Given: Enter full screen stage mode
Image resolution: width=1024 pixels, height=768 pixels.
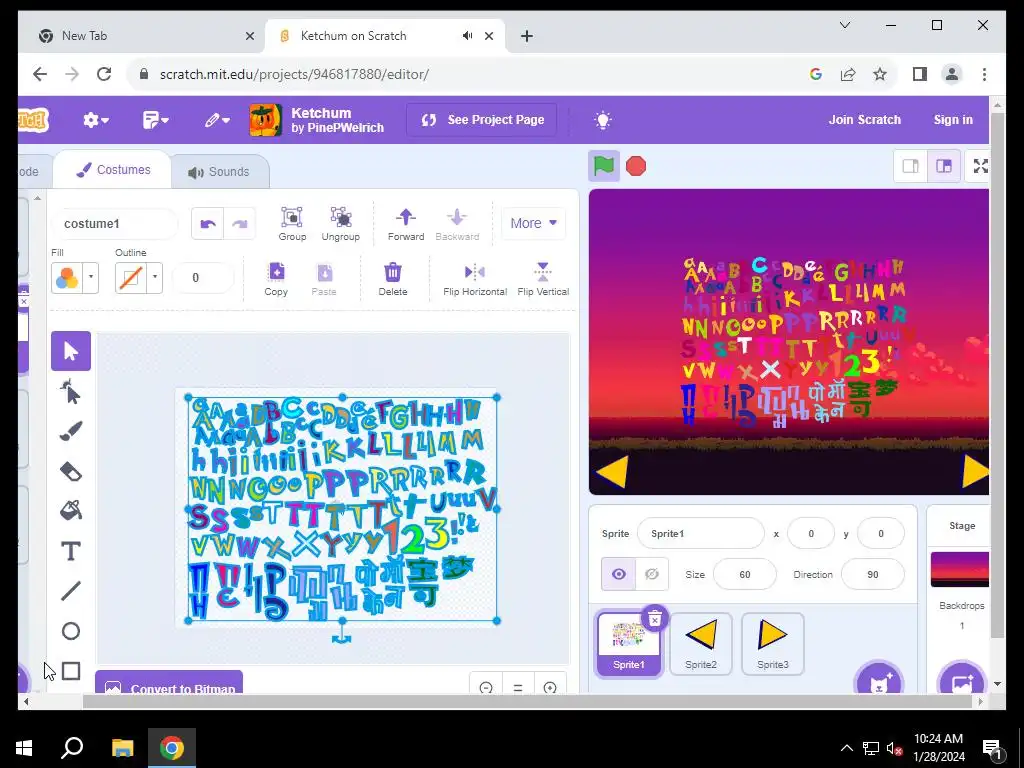Looking at the screenshot, I should 980,166.
